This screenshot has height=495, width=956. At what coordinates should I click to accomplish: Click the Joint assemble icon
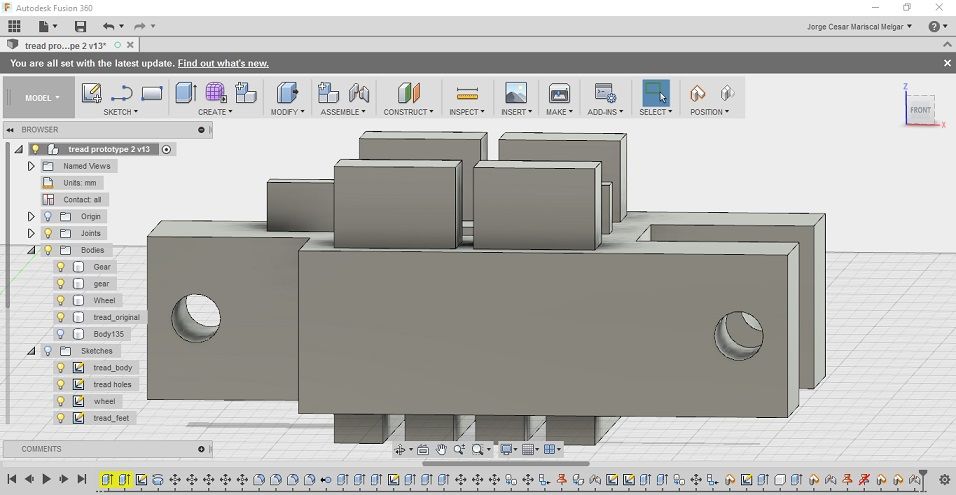(359, 93)
